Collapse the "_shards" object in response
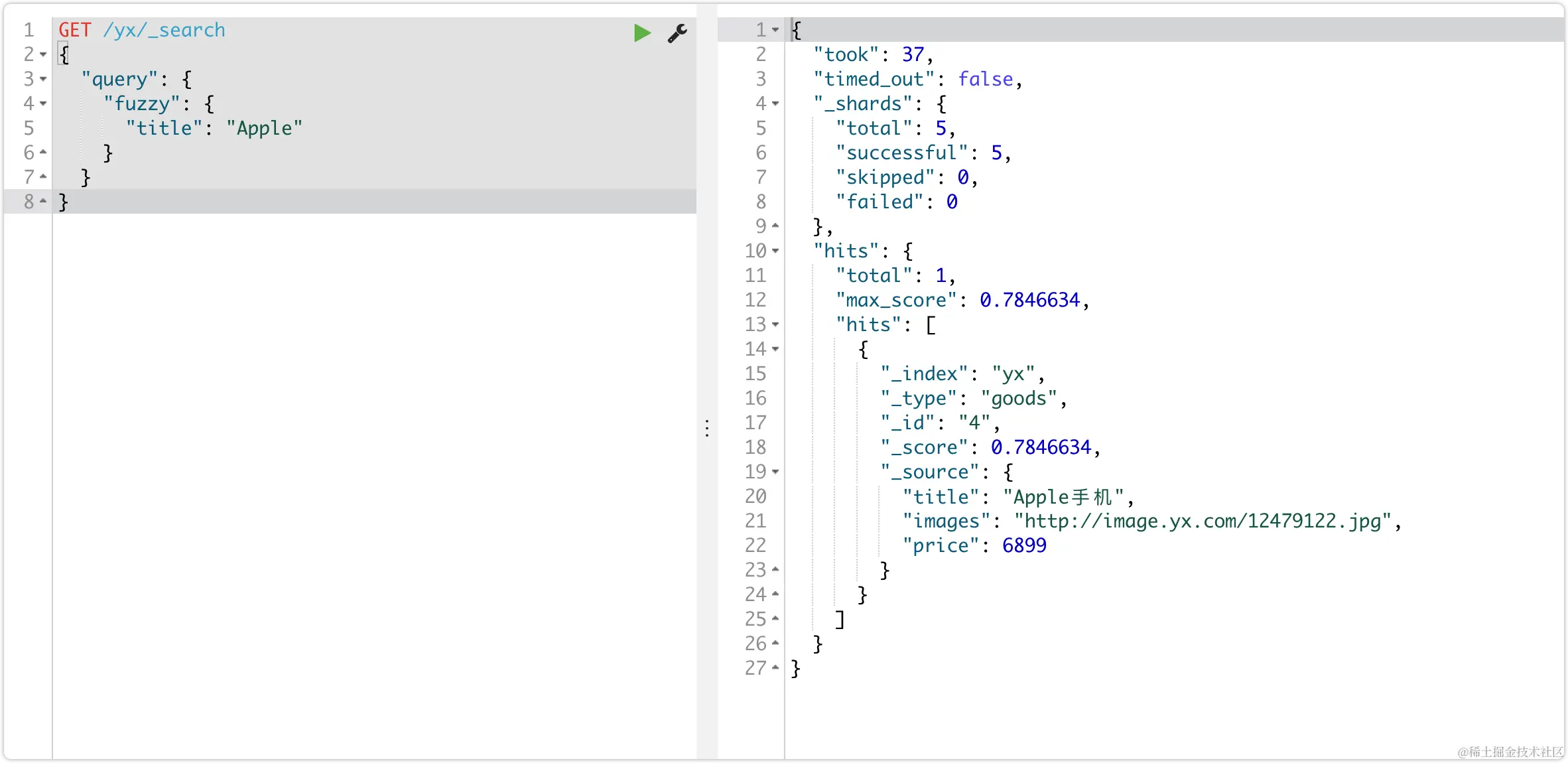The image size is (1568, 763). click(x=775, y=104)
